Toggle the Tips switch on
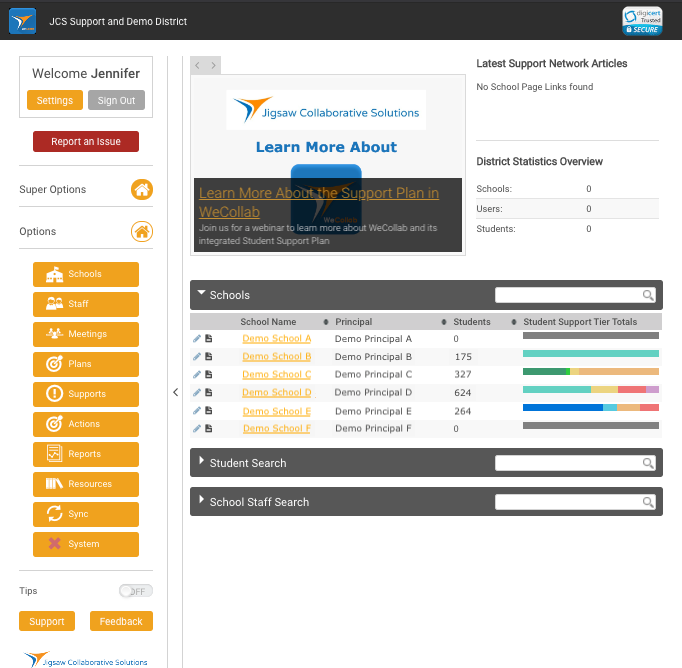The height and width of the screenshot is (668, 682). (136, 591)
